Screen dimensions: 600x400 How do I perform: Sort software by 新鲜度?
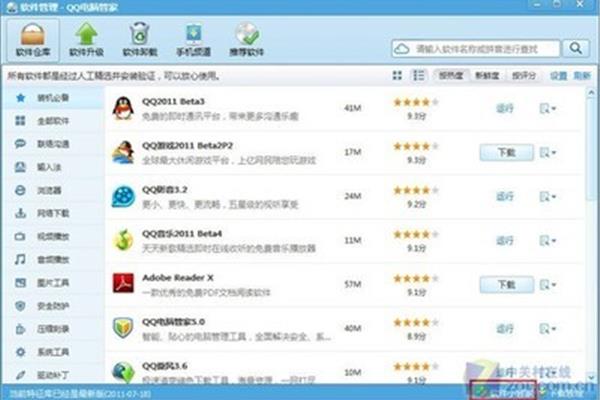coord(487,75)
